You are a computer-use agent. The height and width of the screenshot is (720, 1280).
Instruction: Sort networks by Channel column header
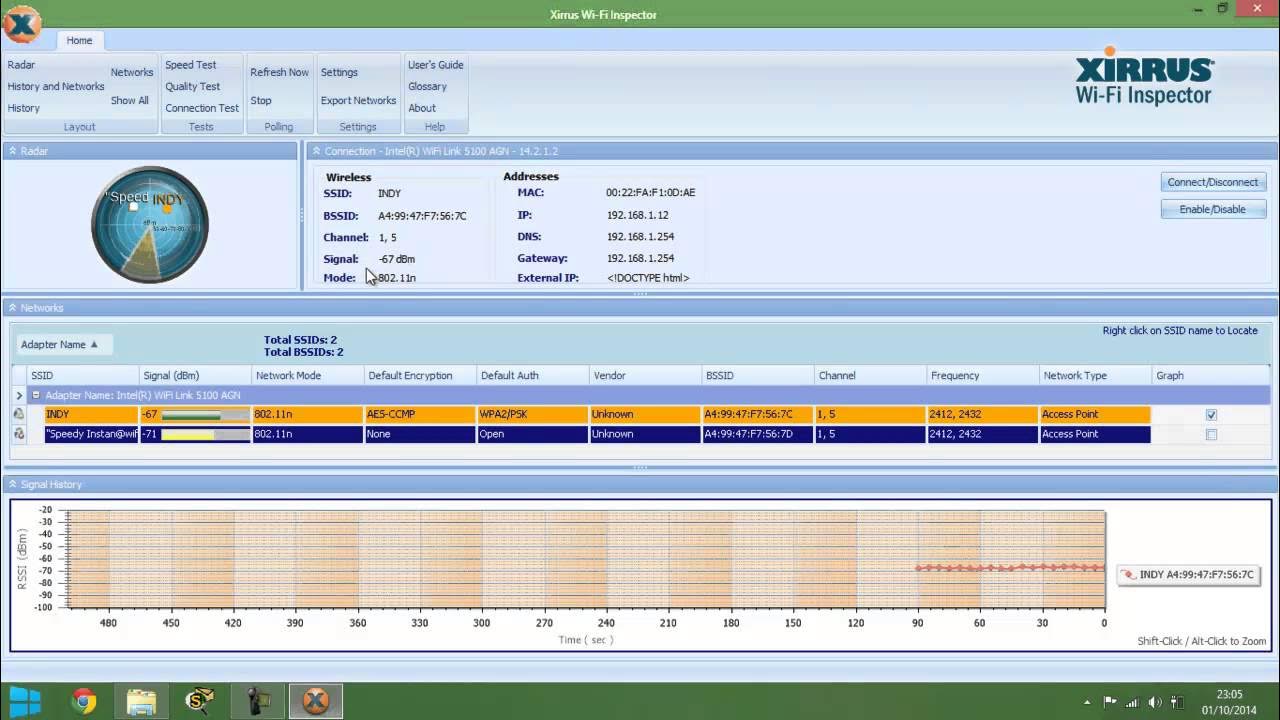coord(870,376)
